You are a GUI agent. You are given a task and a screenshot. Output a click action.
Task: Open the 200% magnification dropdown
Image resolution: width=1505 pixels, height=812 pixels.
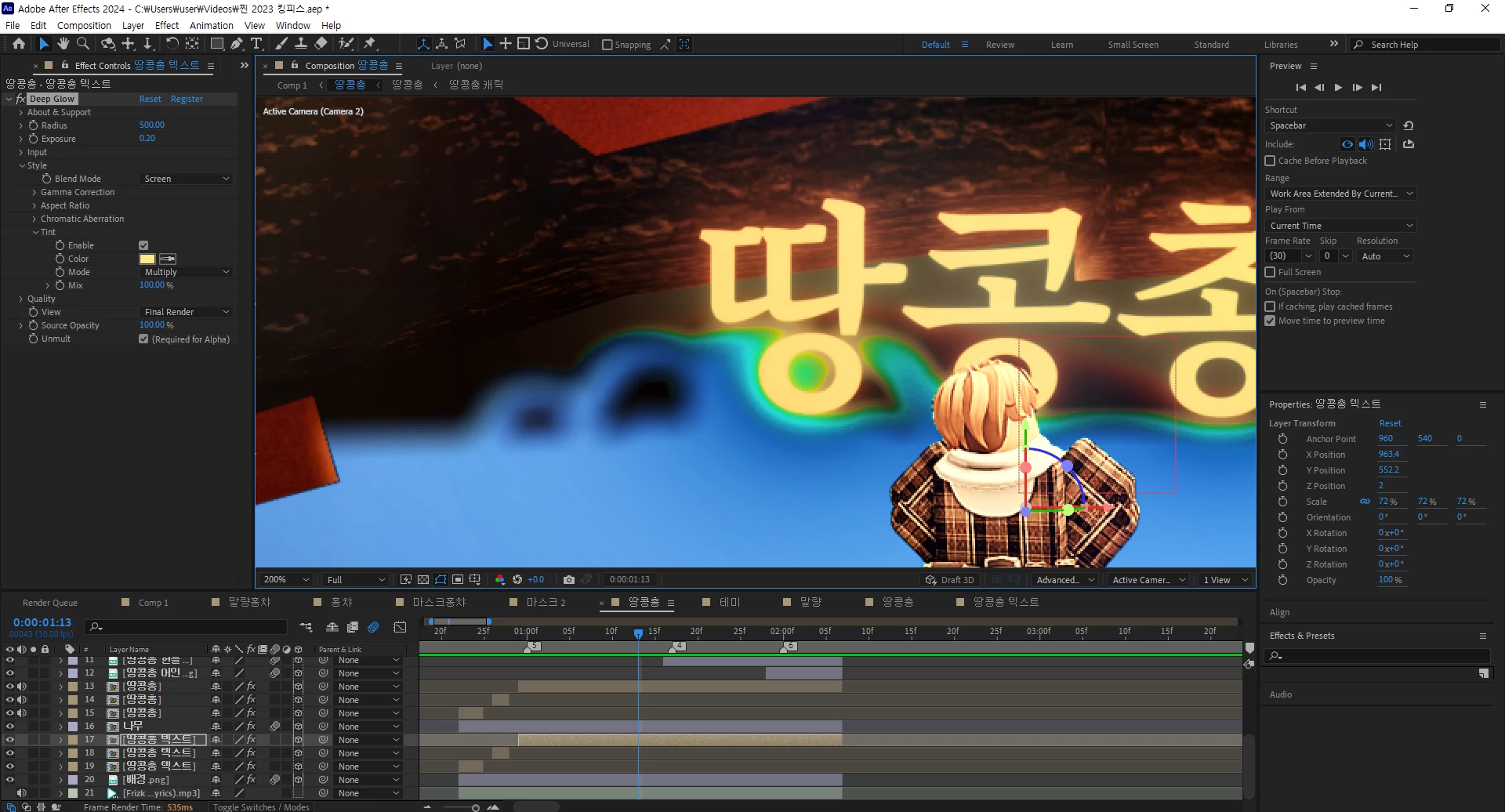[x=286, y=580]
